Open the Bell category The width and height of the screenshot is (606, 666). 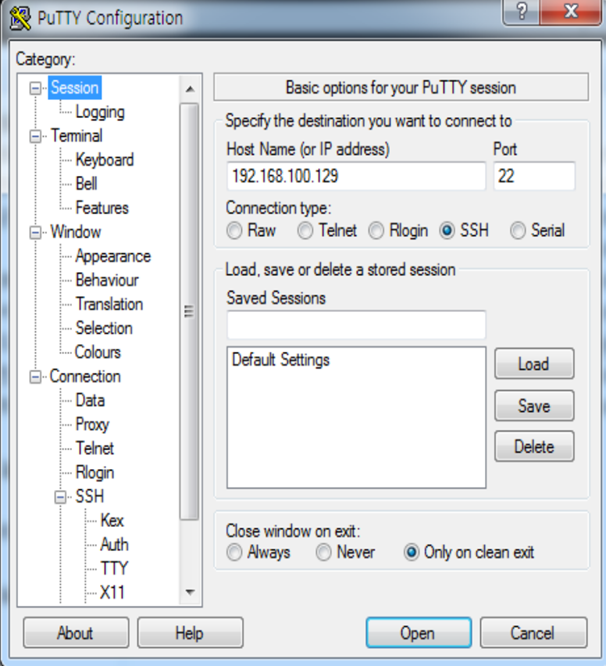pos(86,184)
